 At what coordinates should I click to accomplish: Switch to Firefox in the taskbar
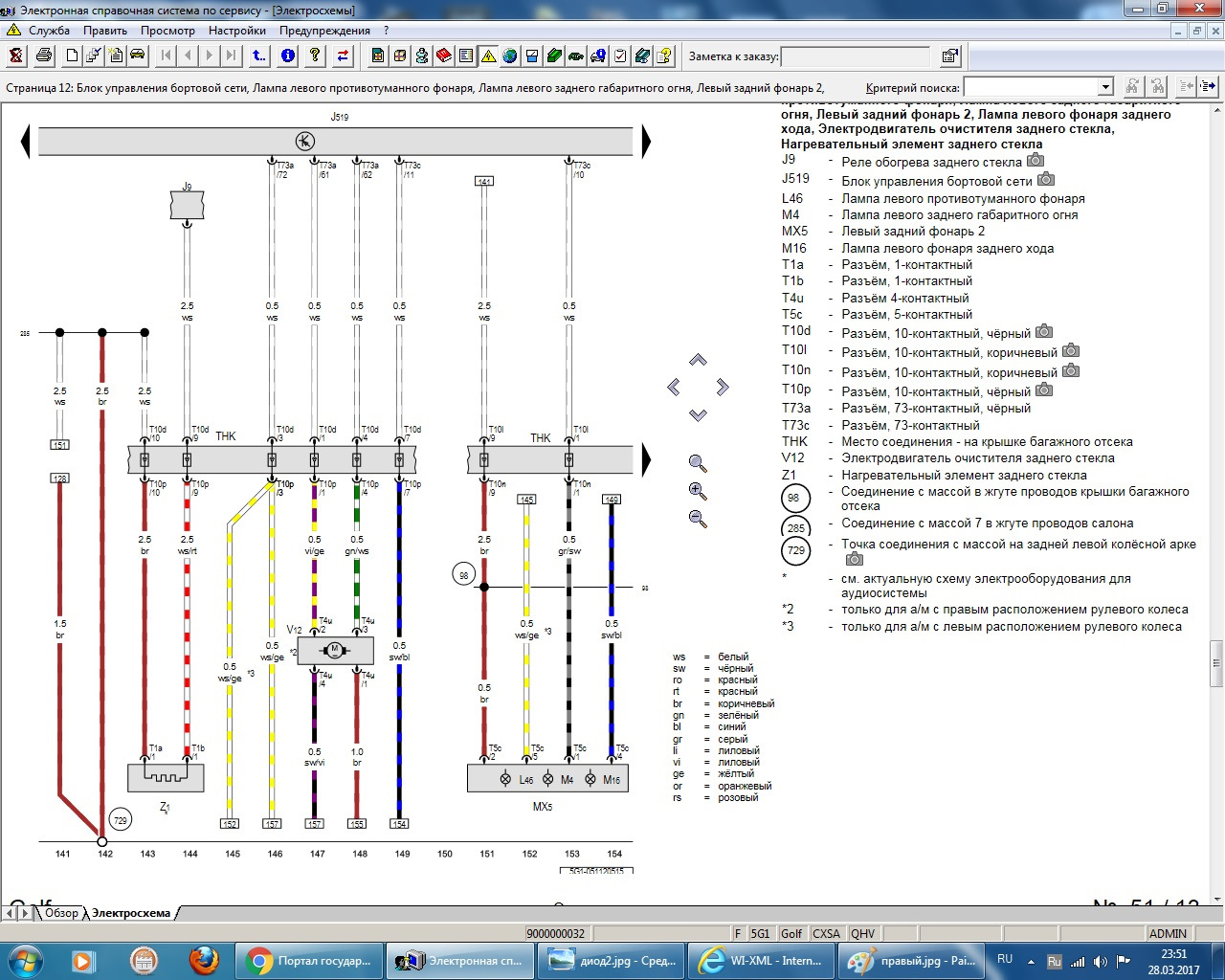pyautogui.click(x=204, y=960)
